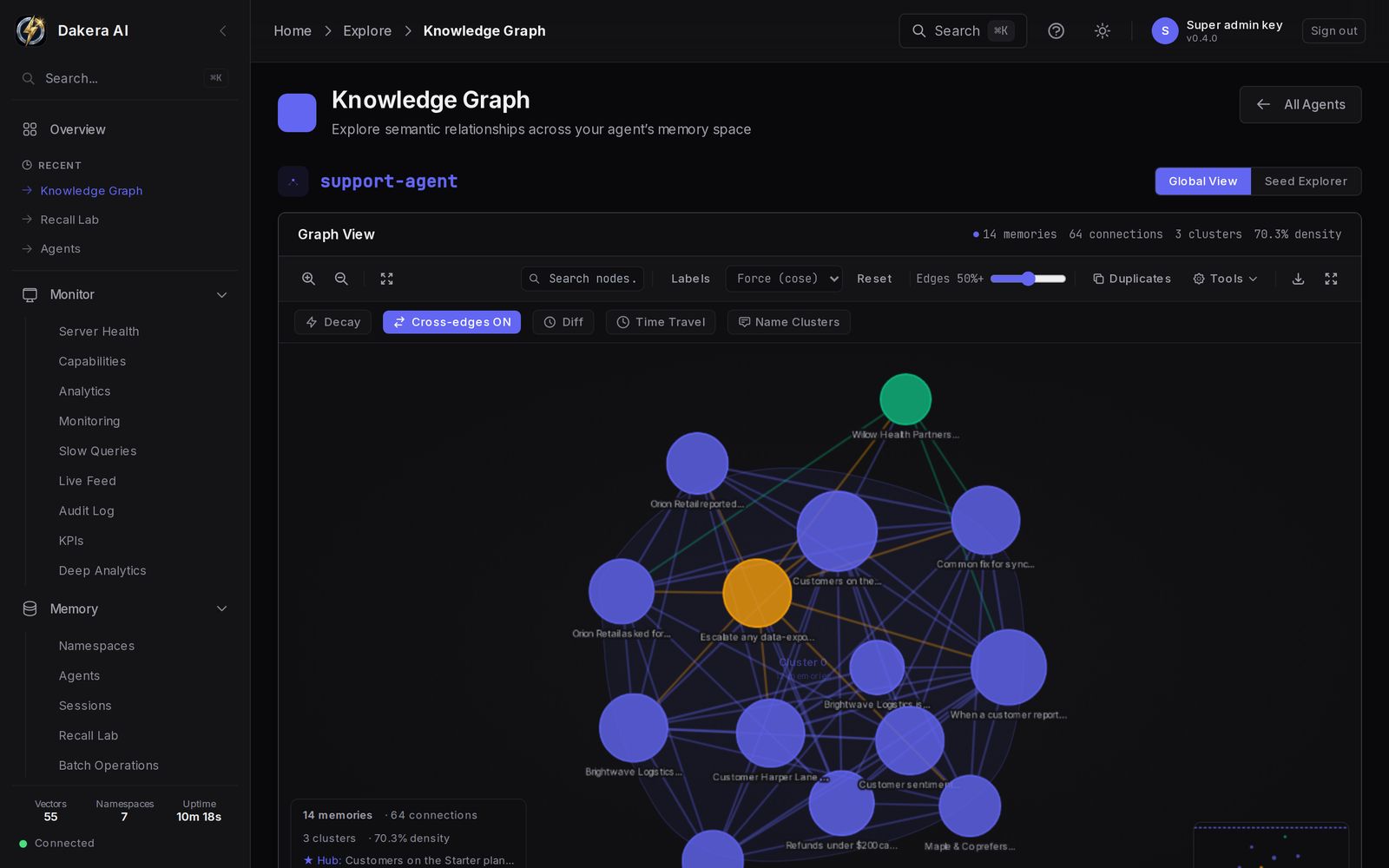Click the All Agents button
This screenshot has width=1389, height=868.
coord(1300,104)
